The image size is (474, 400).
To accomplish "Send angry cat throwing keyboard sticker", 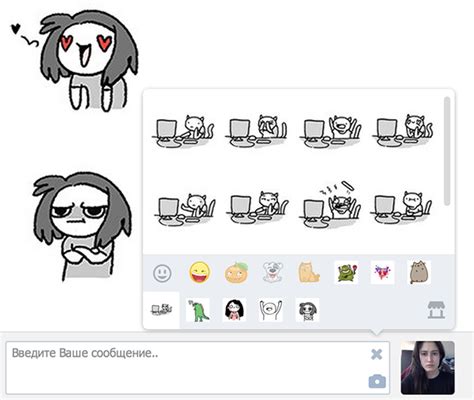I will pos(330,205).
